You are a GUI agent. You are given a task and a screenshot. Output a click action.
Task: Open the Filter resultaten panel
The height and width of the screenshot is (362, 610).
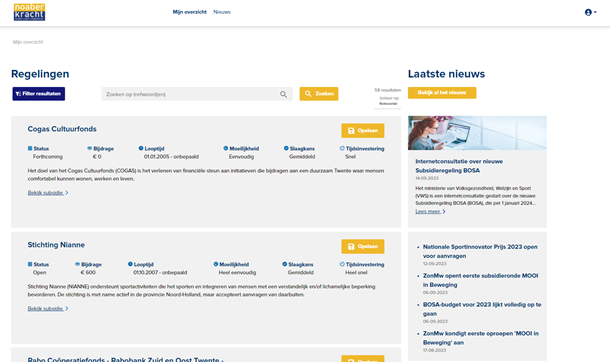point(39,94)
